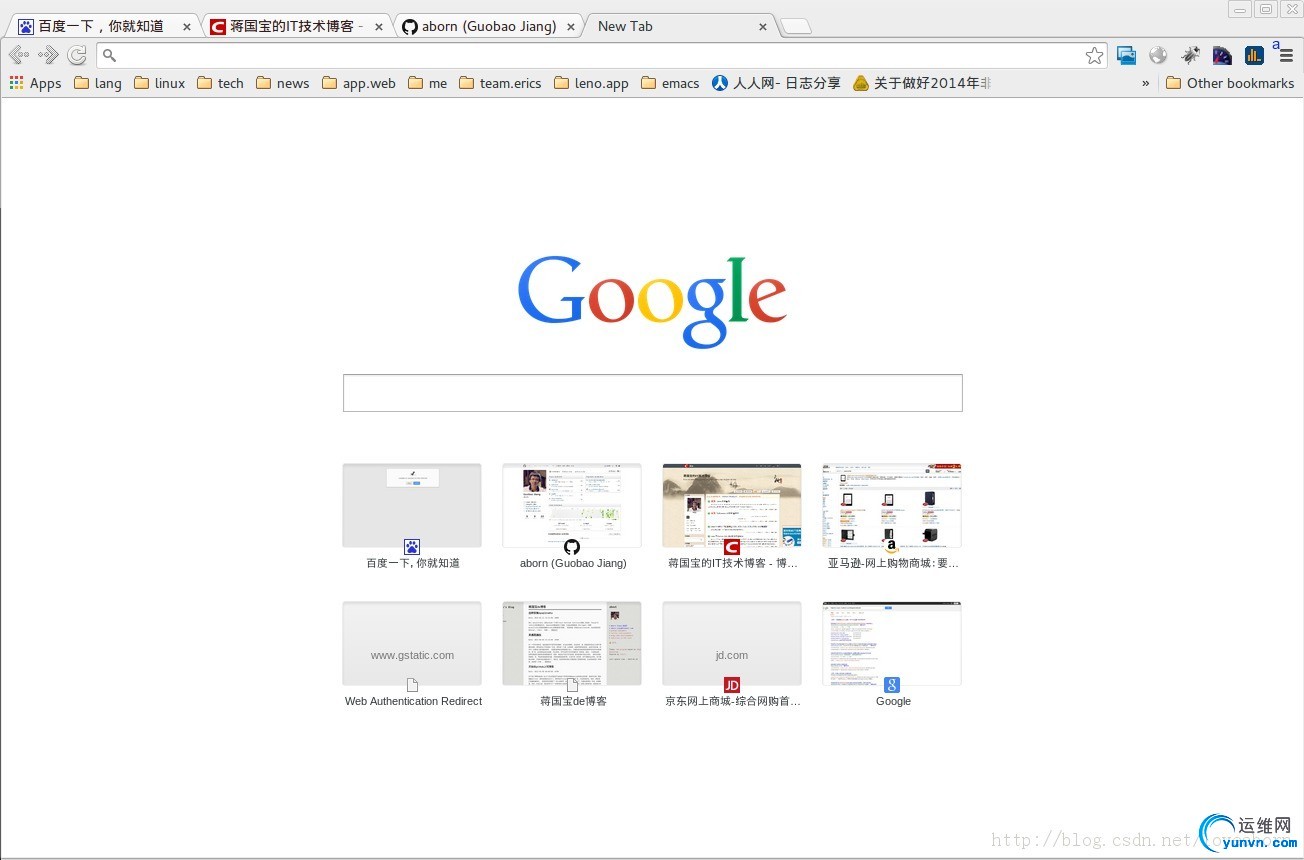1304x860 pixels.
Task: Close the aborn (Guobao Jiang) tab
Action: coord(571,27)
